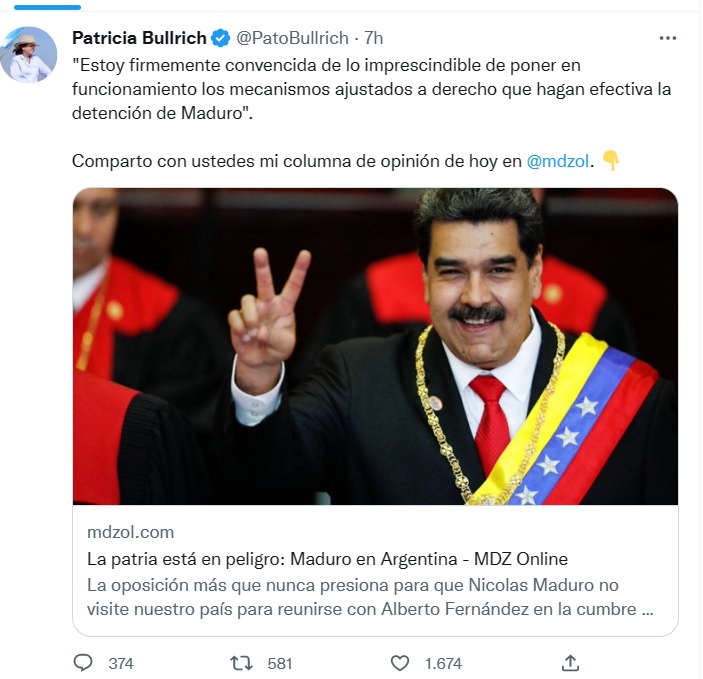Click the Patricia Bullrich display name
This screenshot has width=703, height=679.
pyautogui.click(x=139, y=38)
